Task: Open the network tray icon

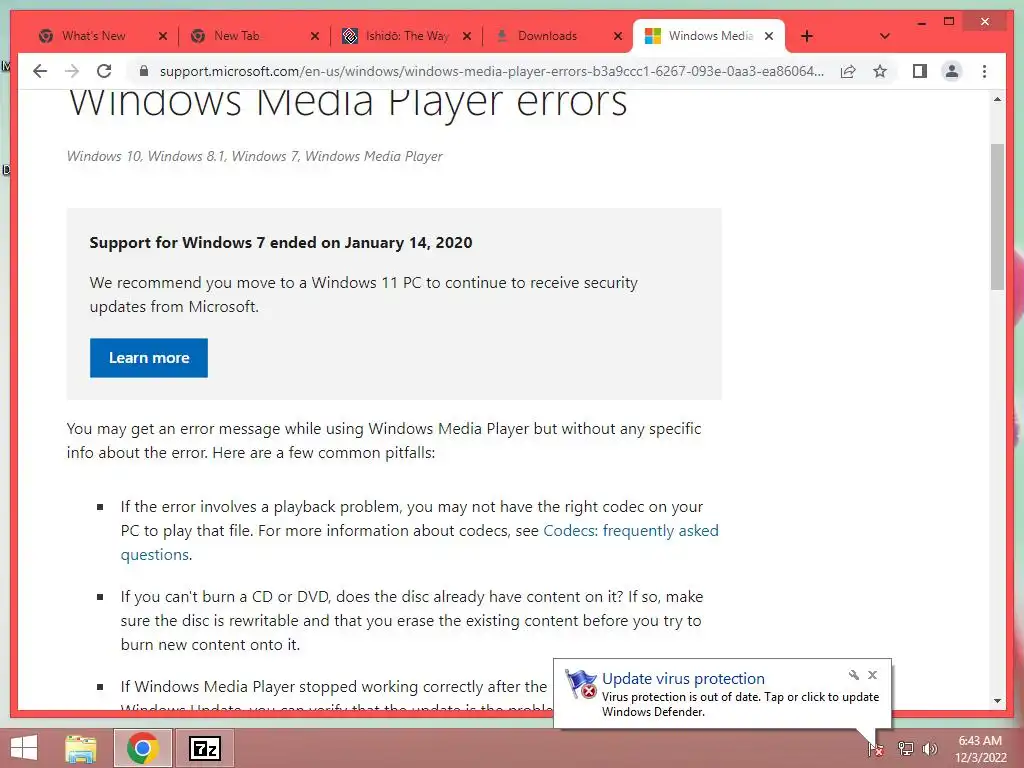Action: [x=906, y=749]
